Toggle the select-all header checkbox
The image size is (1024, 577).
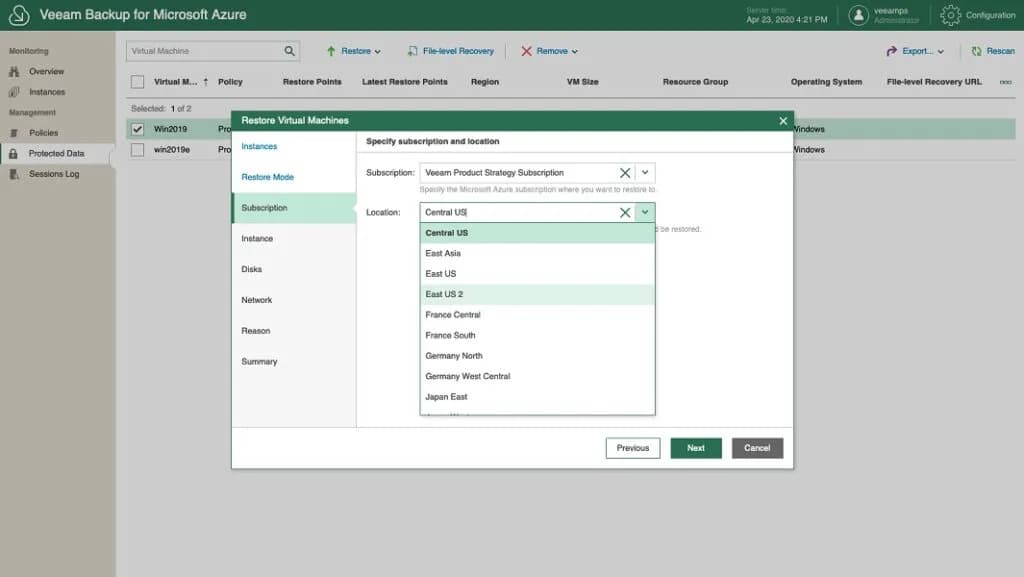coord(137,82)
